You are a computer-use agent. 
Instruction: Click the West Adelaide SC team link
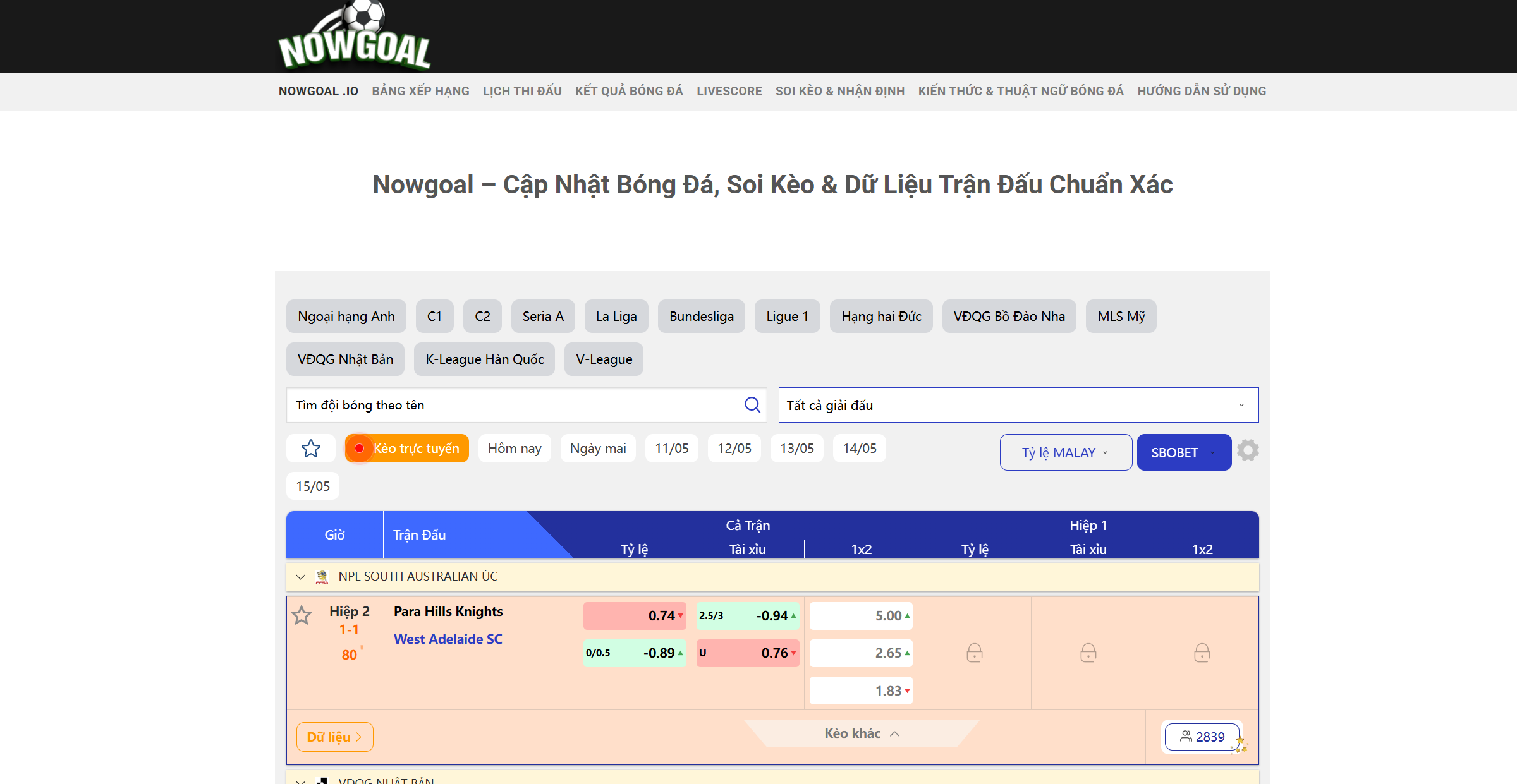point(448,639)
